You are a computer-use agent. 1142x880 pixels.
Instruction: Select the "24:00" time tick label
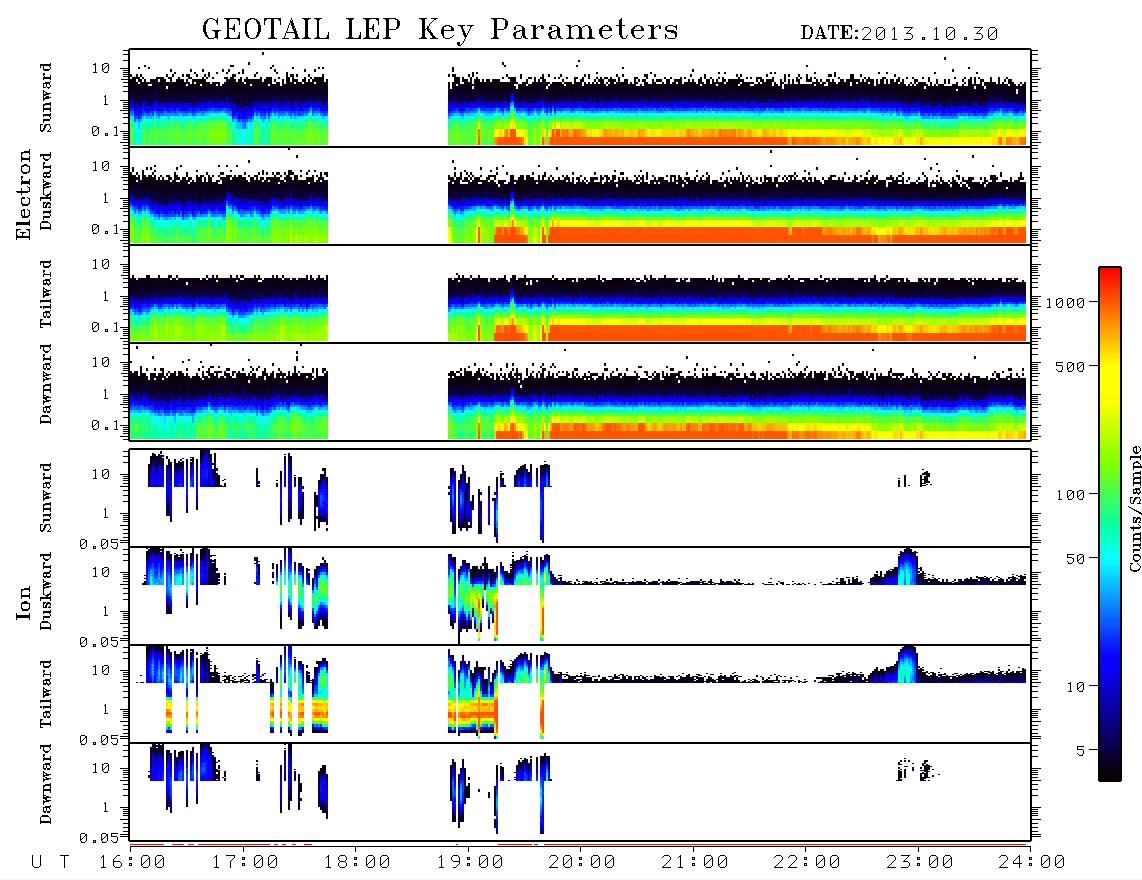click(x=1033, y=863)
